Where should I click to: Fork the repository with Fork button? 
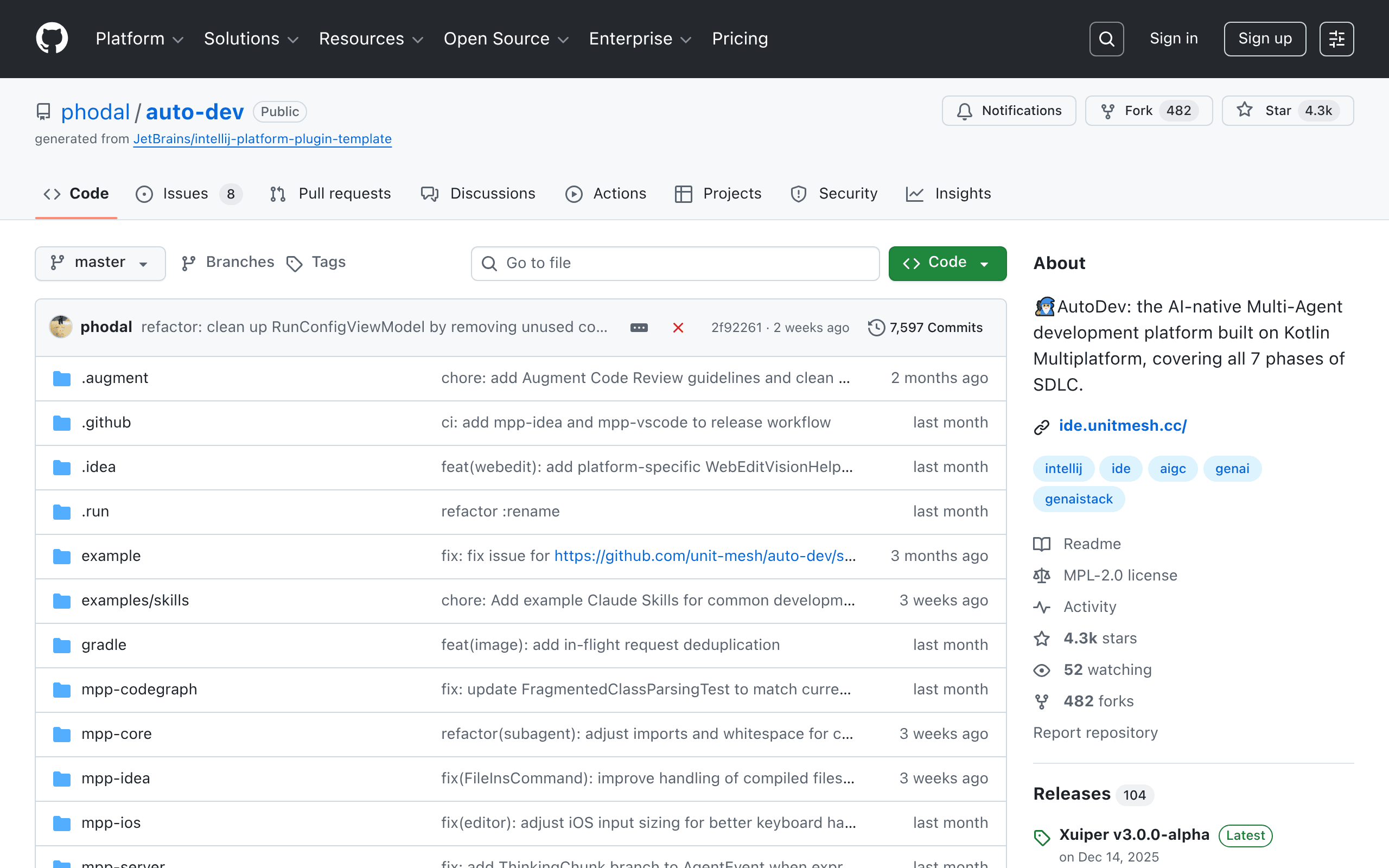tap(1149, 111)
